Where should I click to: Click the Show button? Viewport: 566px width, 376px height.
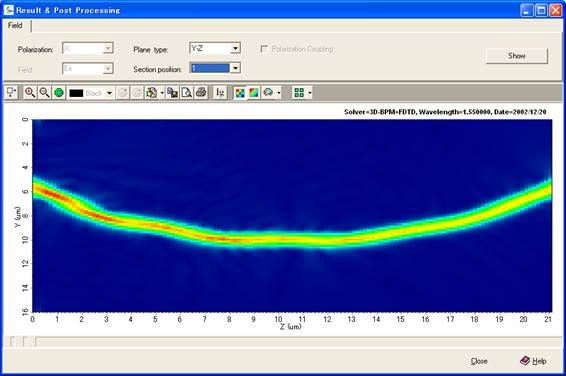(517, 56)
